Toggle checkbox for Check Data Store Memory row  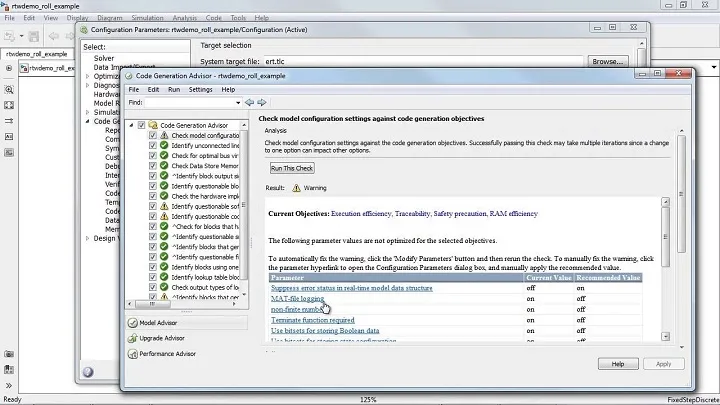[x=152, y=165]
